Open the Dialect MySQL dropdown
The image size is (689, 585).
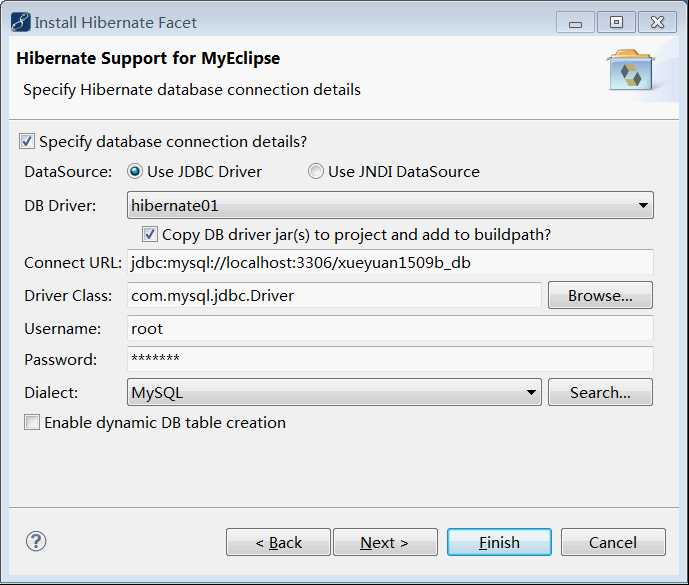tap(334, 392)
